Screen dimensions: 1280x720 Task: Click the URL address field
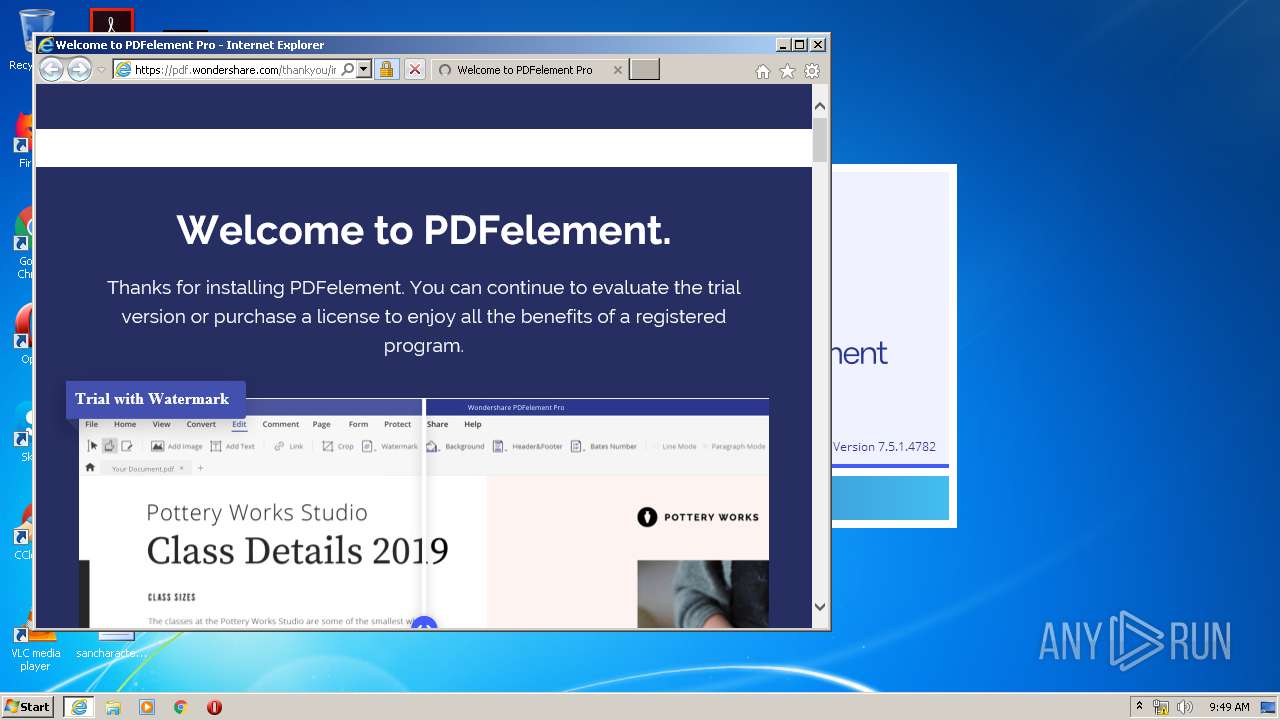(x=235, y=69)
